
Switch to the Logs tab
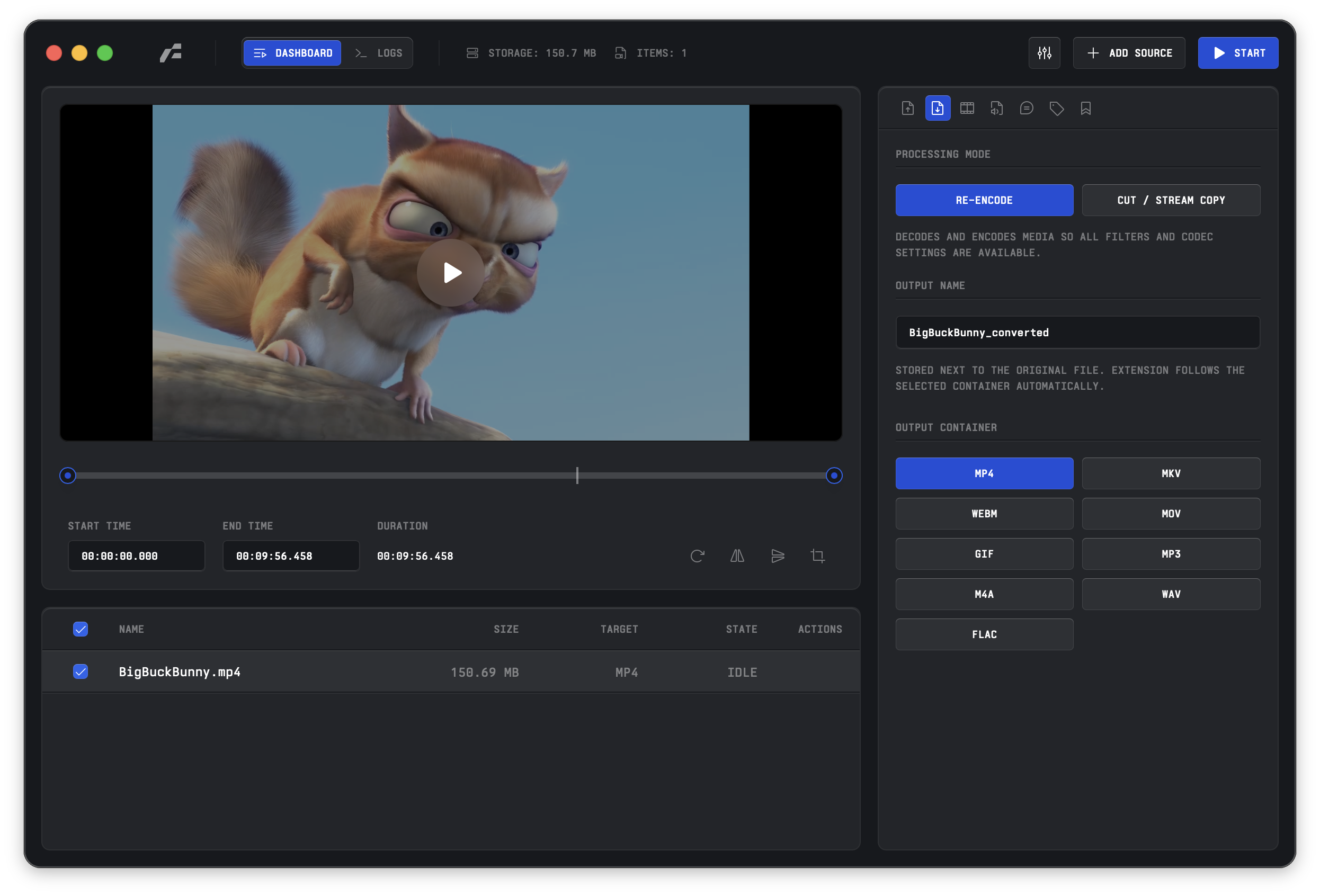378,53
